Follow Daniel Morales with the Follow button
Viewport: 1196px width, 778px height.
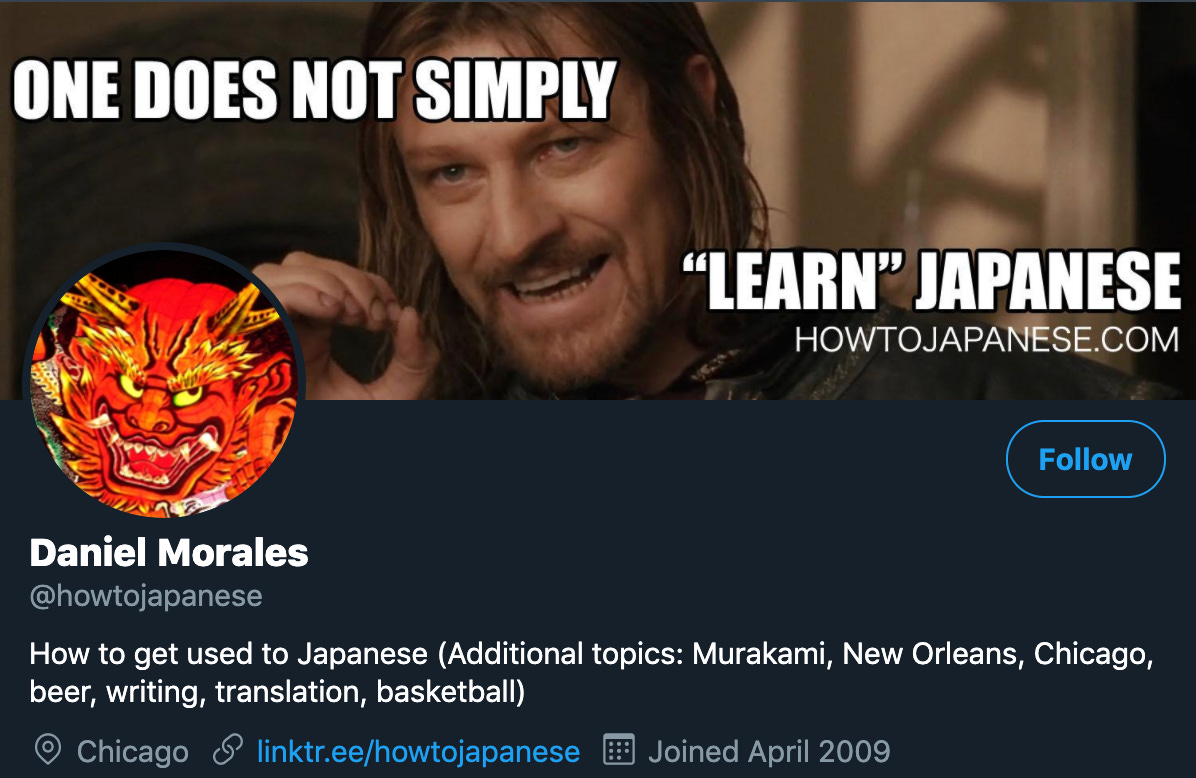point(1085,459)
